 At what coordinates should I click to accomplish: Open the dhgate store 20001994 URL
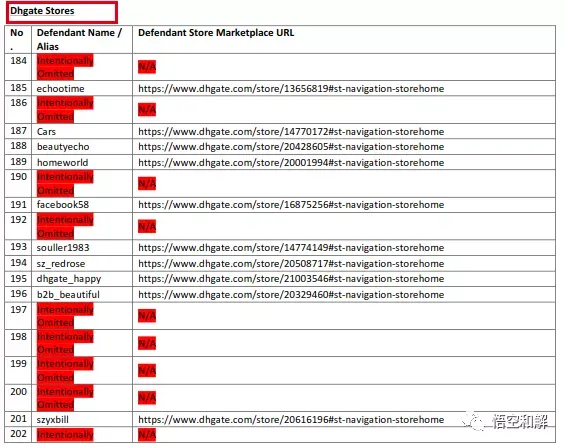[x=291, y=163]
